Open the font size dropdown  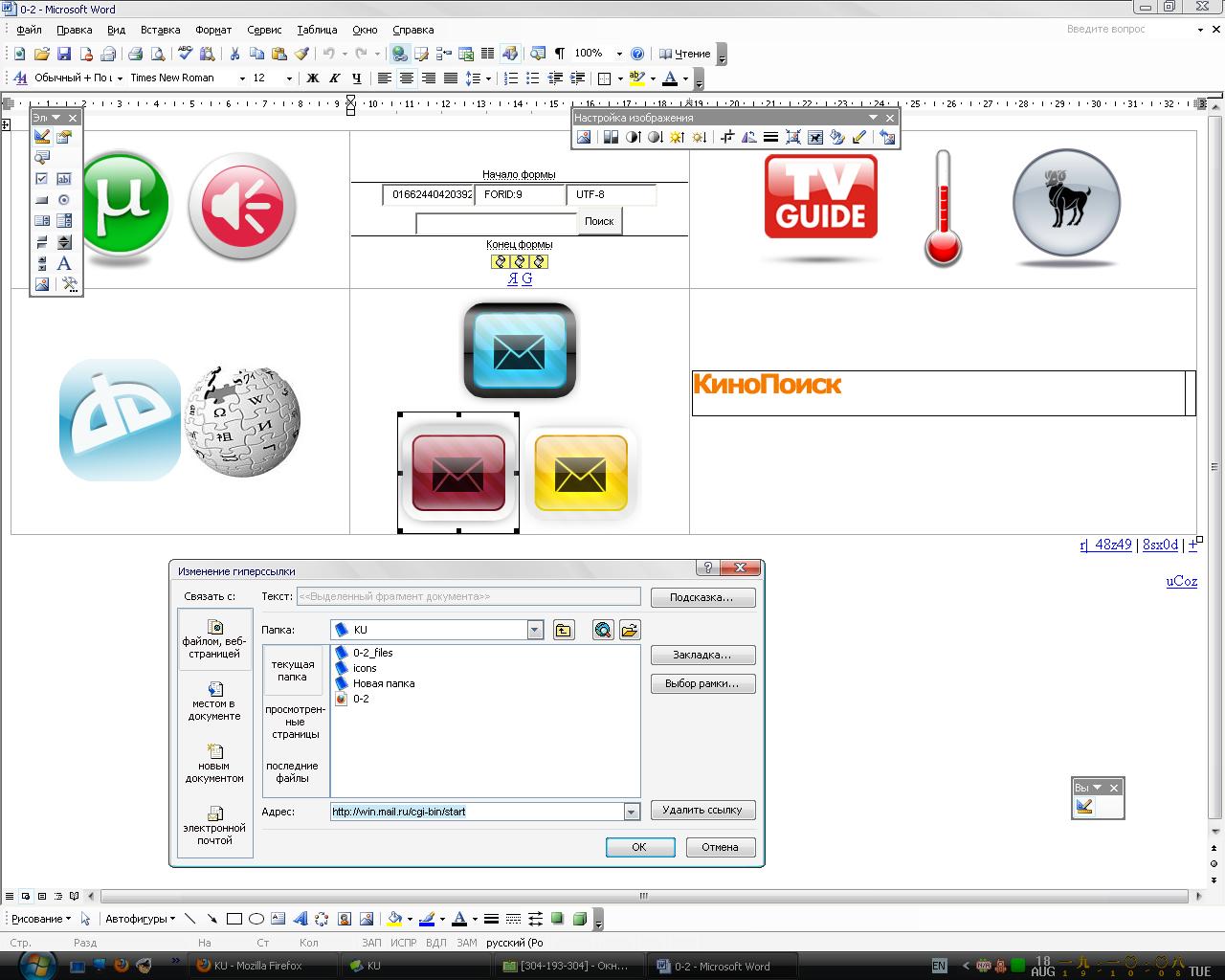pos(289,78)
